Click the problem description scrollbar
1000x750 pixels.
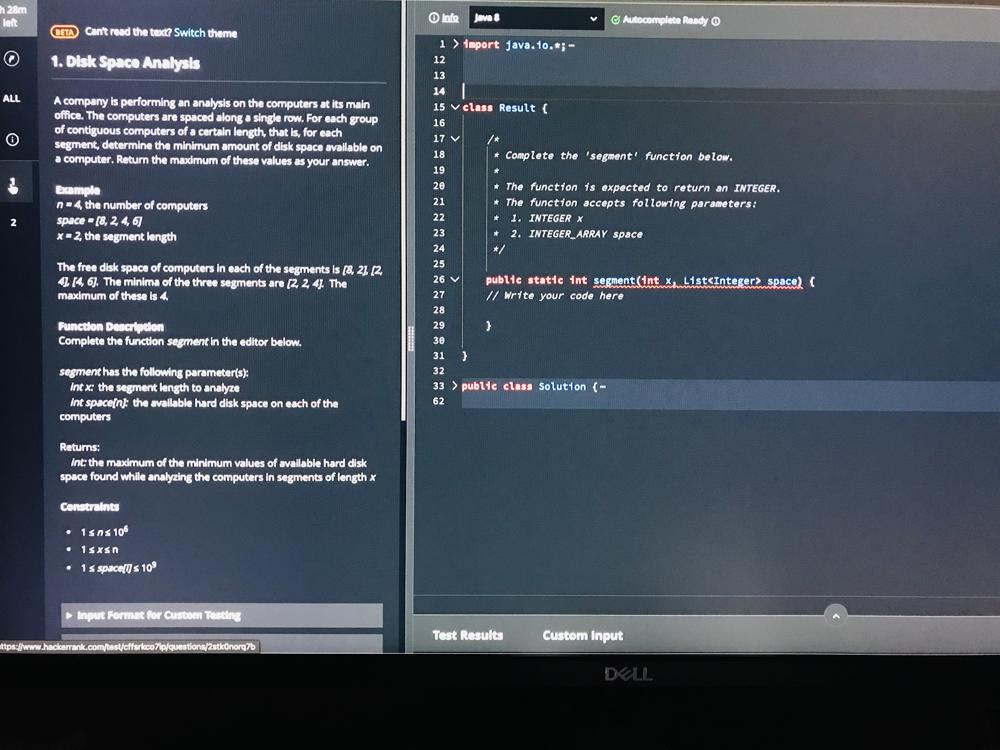[x=402, y=210]
